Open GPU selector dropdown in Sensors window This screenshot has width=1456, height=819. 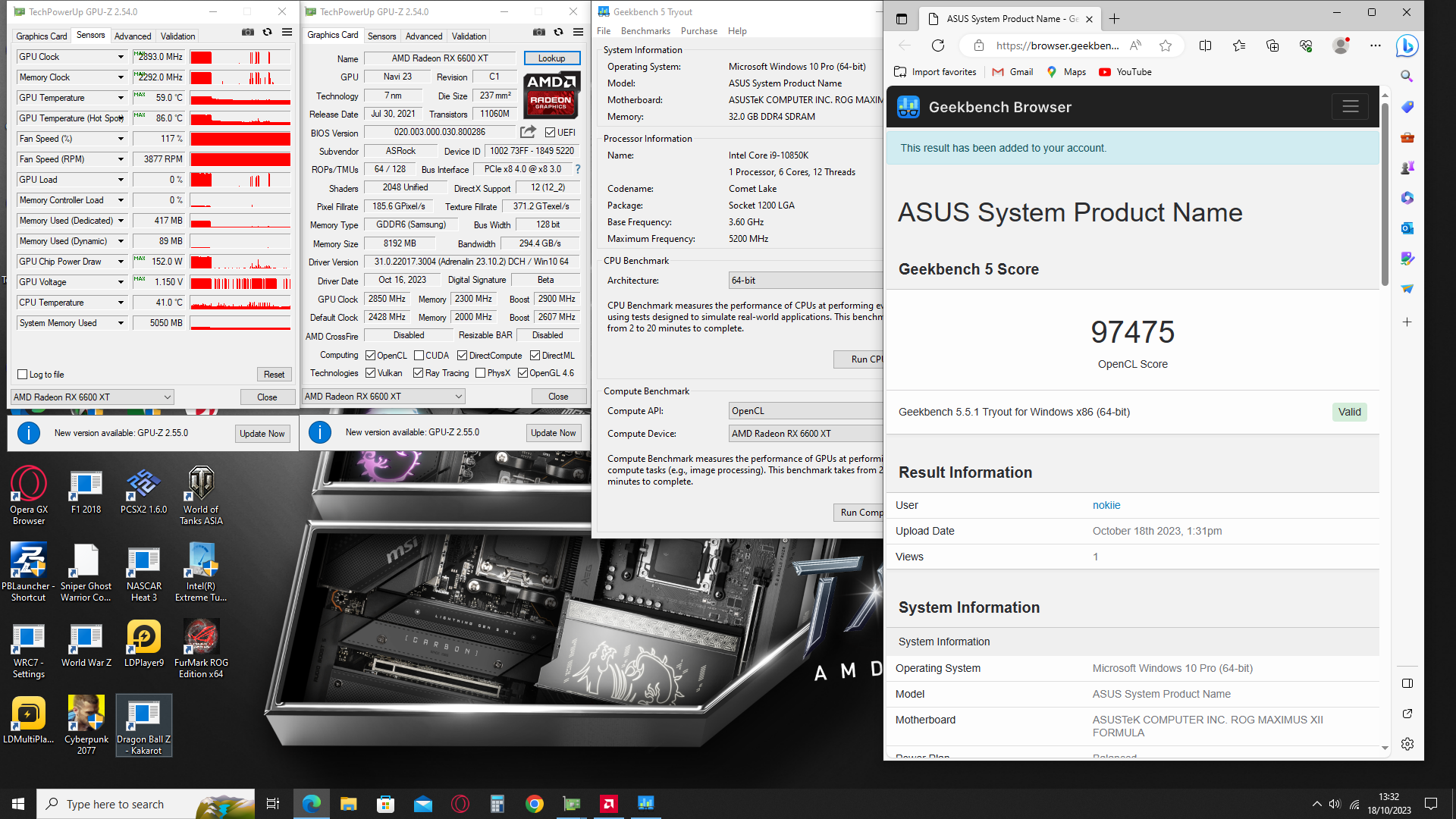93,397
